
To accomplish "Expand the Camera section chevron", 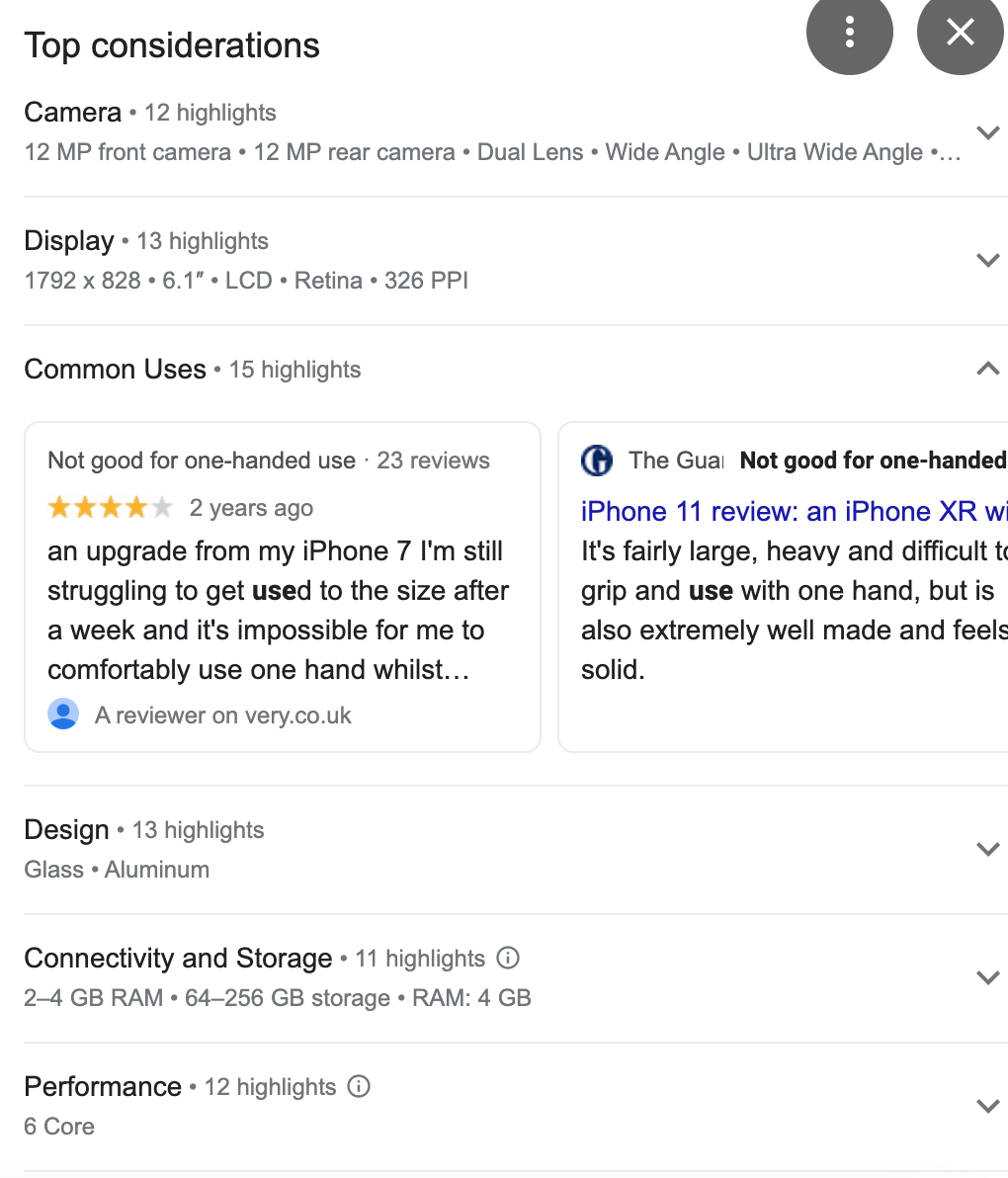I will (x=987, y=132).
